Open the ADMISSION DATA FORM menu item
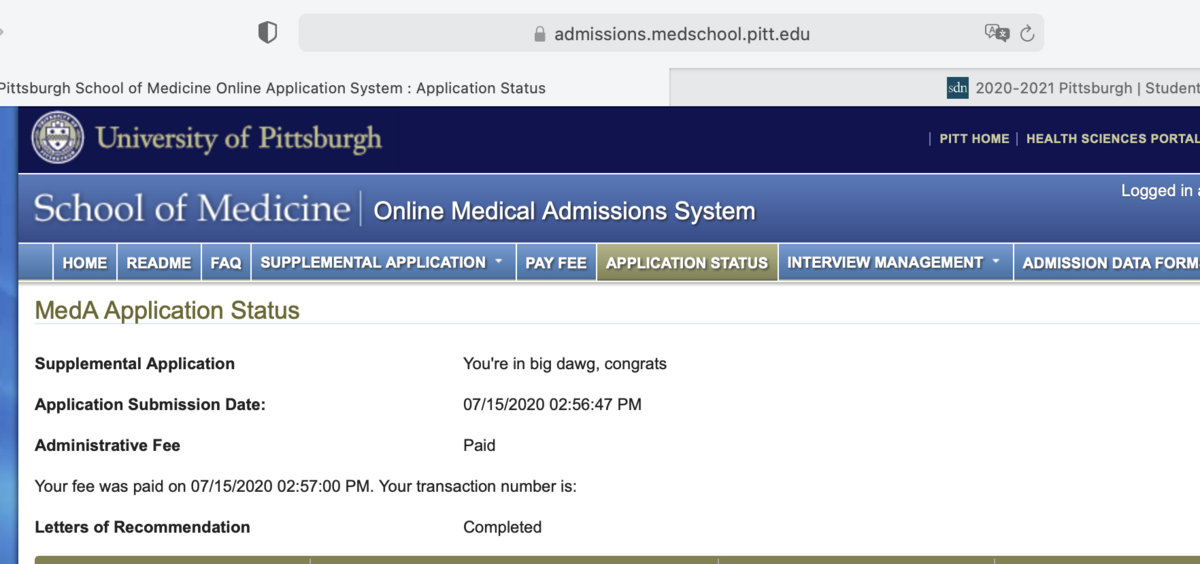This screenshot has width=1200, height=564. tap(1106, 262)
